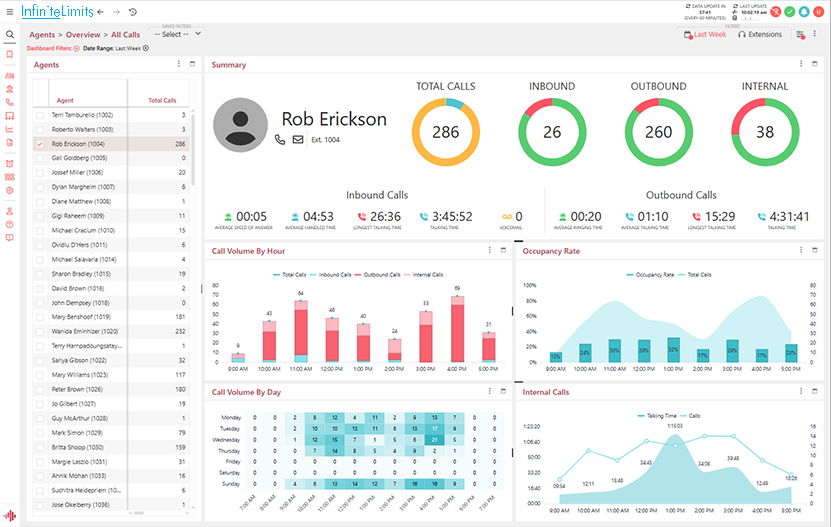The height and width of the screenshot is (527, 831).
Task: Open the Last Week date filter
Action: (705, 34)
